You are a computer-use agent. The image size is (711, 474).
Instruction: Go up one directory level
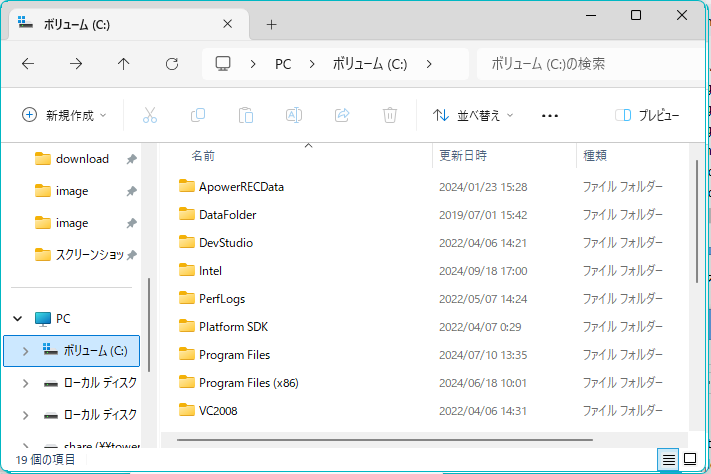coord(124,64)
